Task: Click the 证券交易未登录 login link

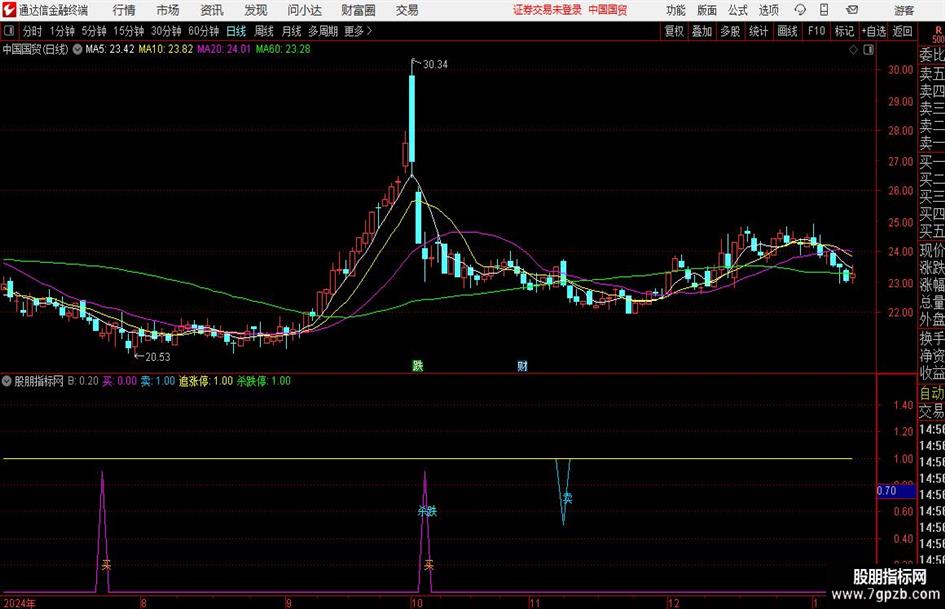Action: point(547,10)
